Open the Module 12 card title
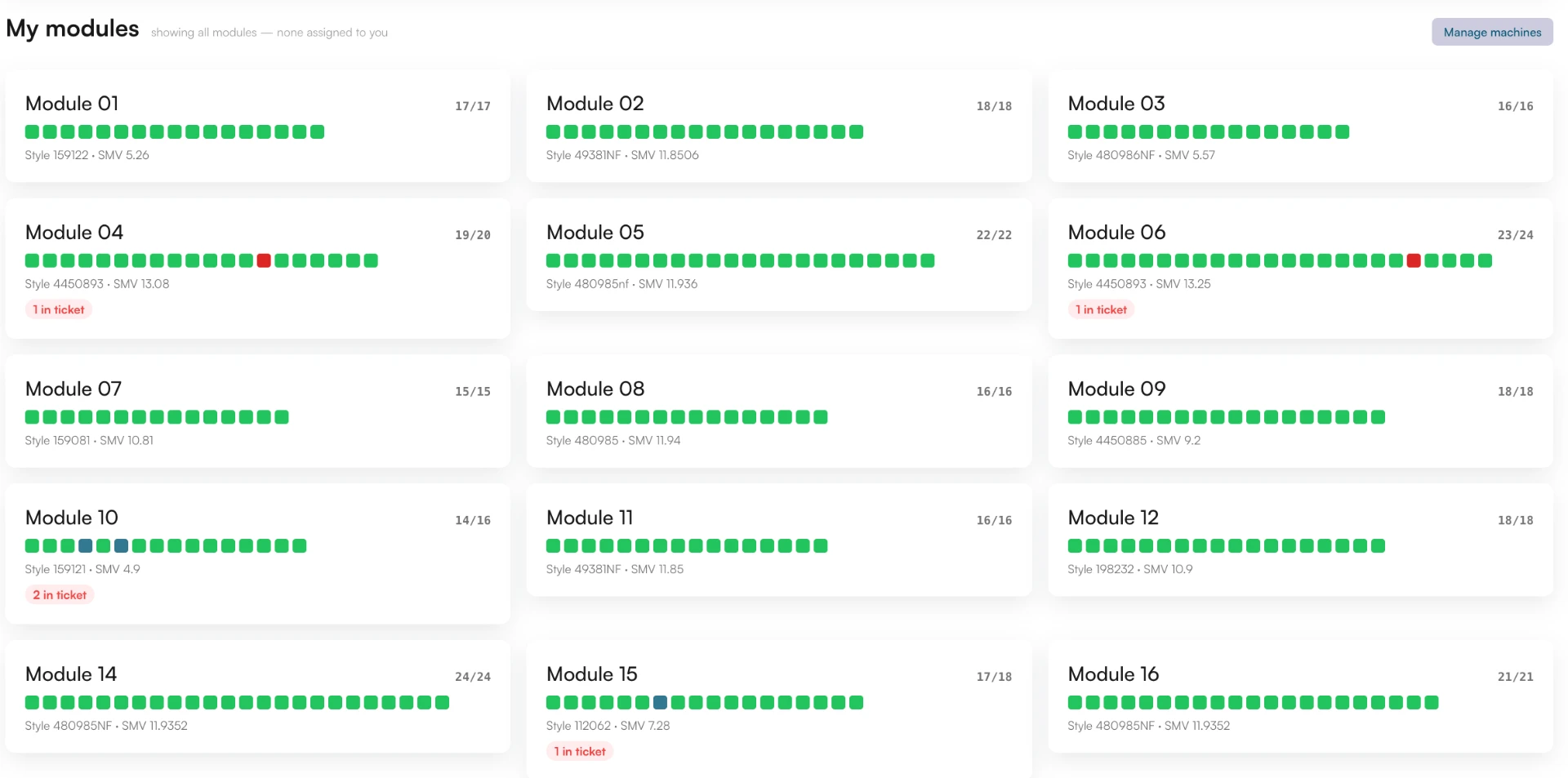1568x778 pixels. (x=1113, y=518)
